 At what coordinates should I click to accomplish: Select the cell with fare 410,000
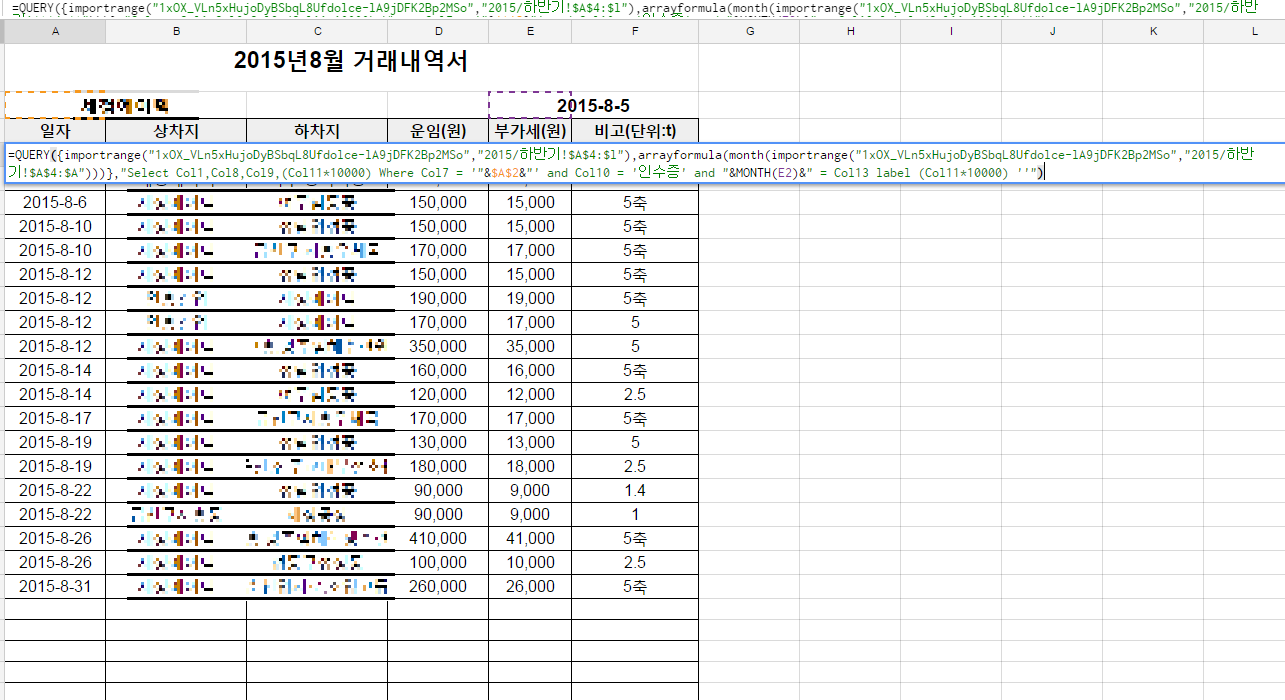(x=438, y=539)
